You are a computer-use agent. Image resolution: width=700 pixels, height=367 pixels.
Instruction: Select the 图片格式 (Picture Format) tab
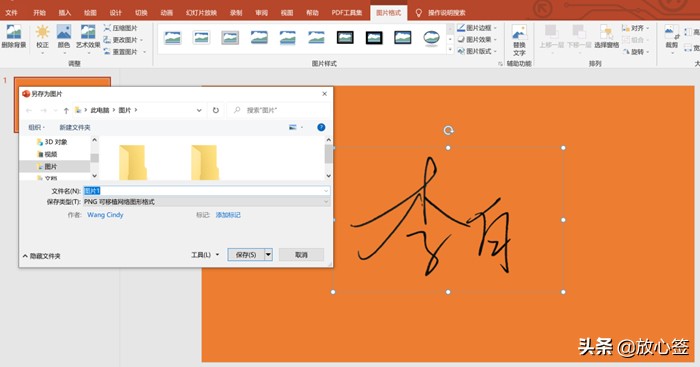coord(388,13)
